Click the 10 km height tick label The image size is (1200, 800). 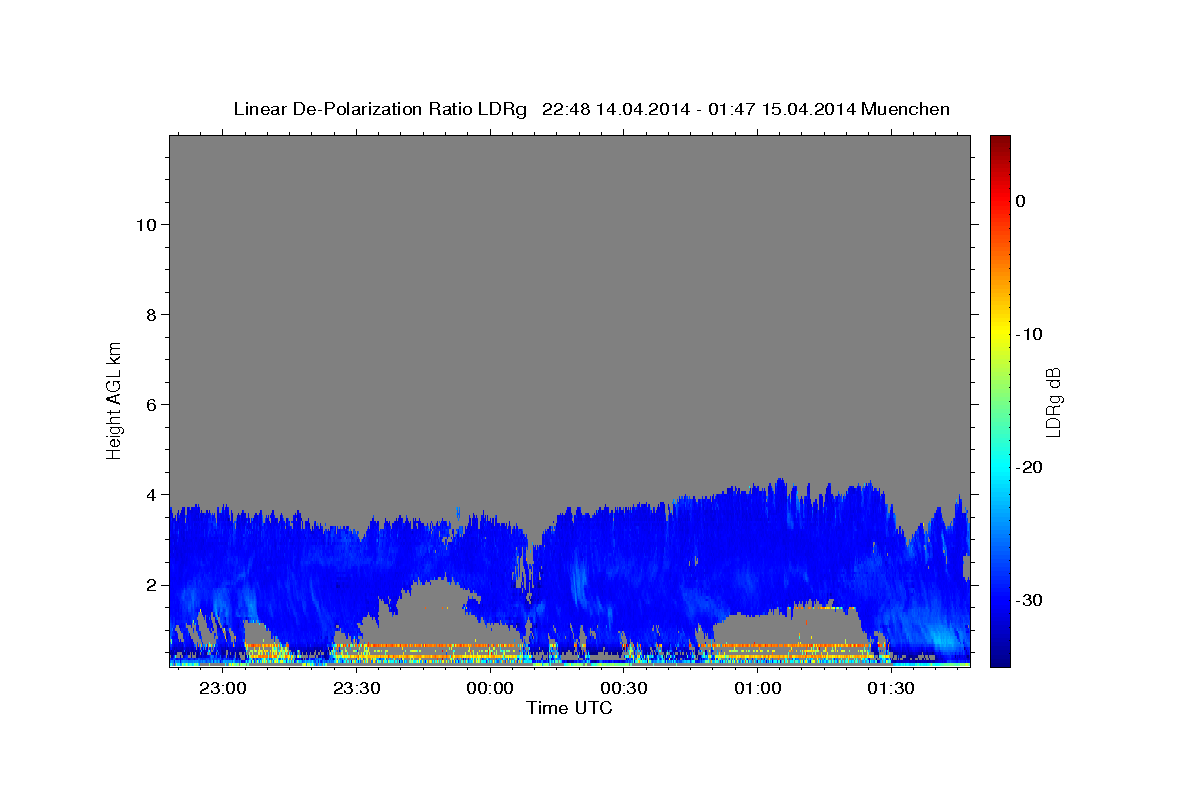point(144,225)
